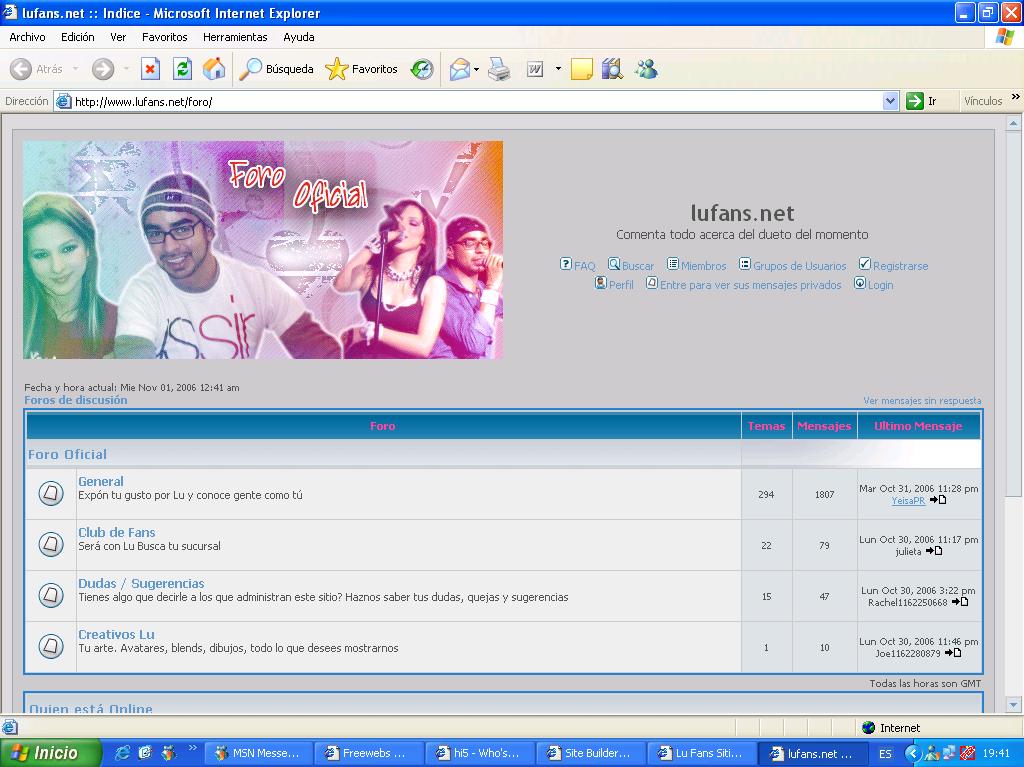Click the page scrollbar down arrow
Image resolution: width=1024 pixels, height=767 pixels.
1013,706
